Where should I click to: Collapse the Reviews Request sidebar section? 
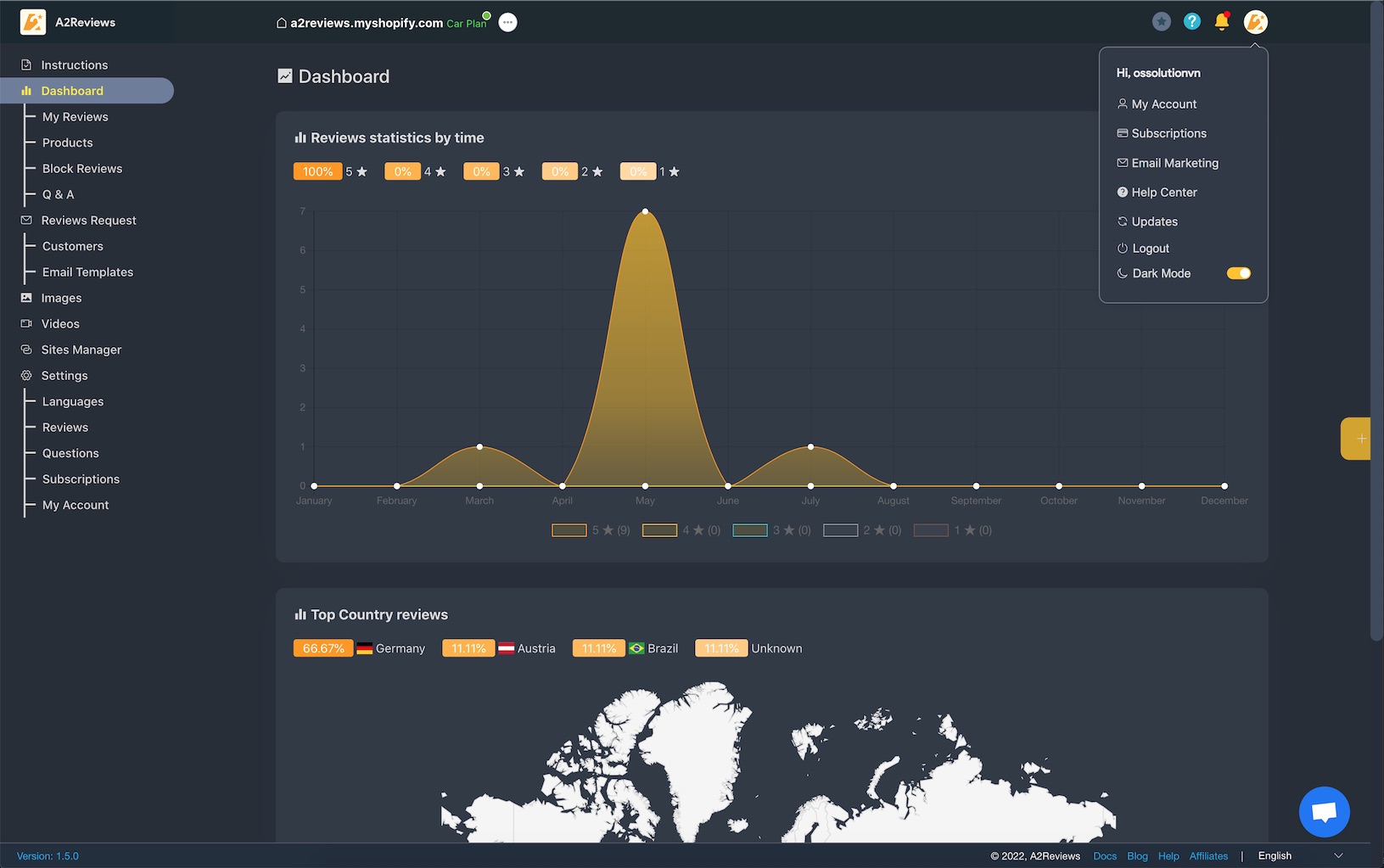(x=88, y=221)
